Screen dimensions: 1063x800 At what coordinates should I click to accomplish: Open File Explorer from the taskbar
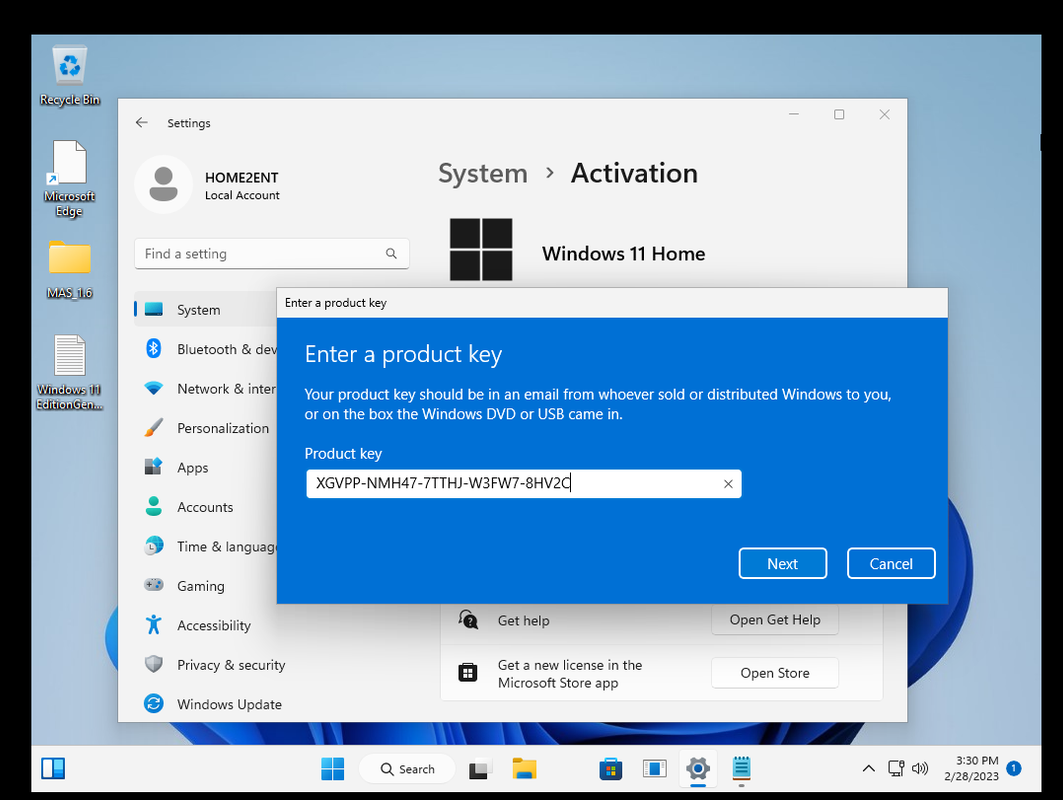coord(524,769)
